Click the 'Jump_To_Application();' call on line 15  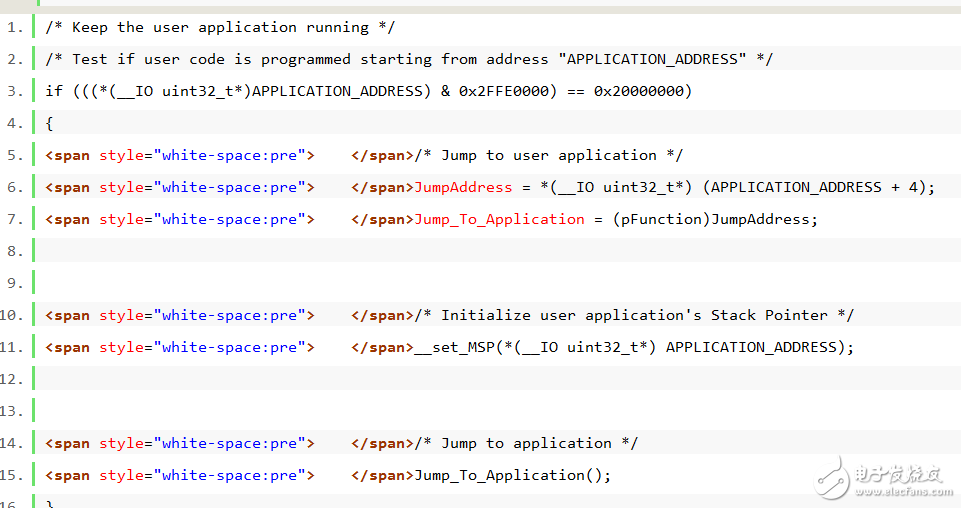tap(513, 476)
